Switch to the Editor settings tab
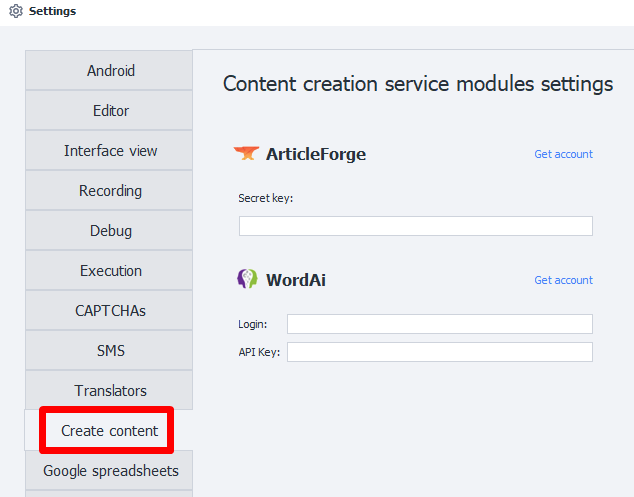The width and height of the screenshot is (634, 497). [x=110, y=111]
